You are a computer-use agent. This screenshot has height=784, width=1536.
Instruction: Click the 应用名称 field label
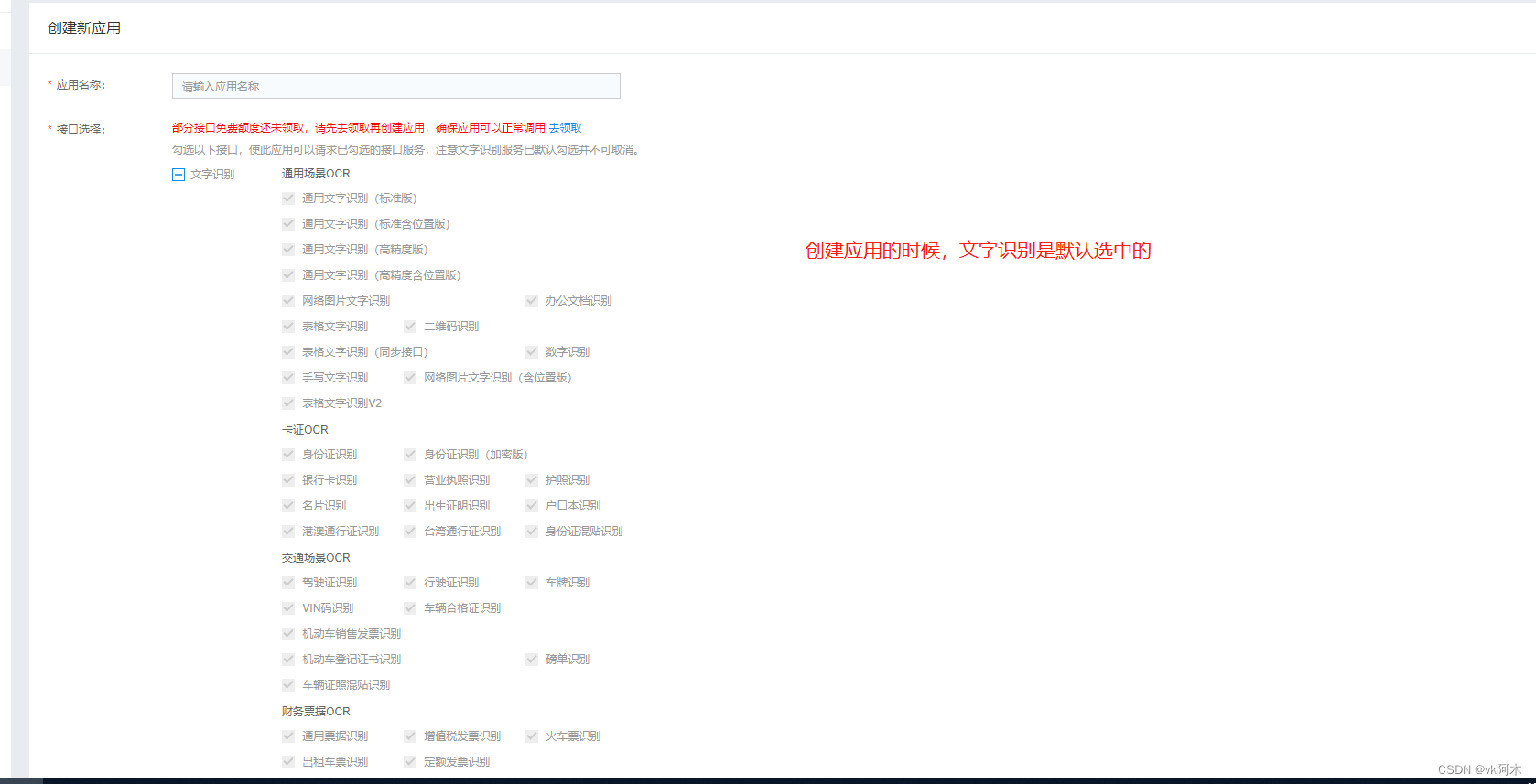81,85
